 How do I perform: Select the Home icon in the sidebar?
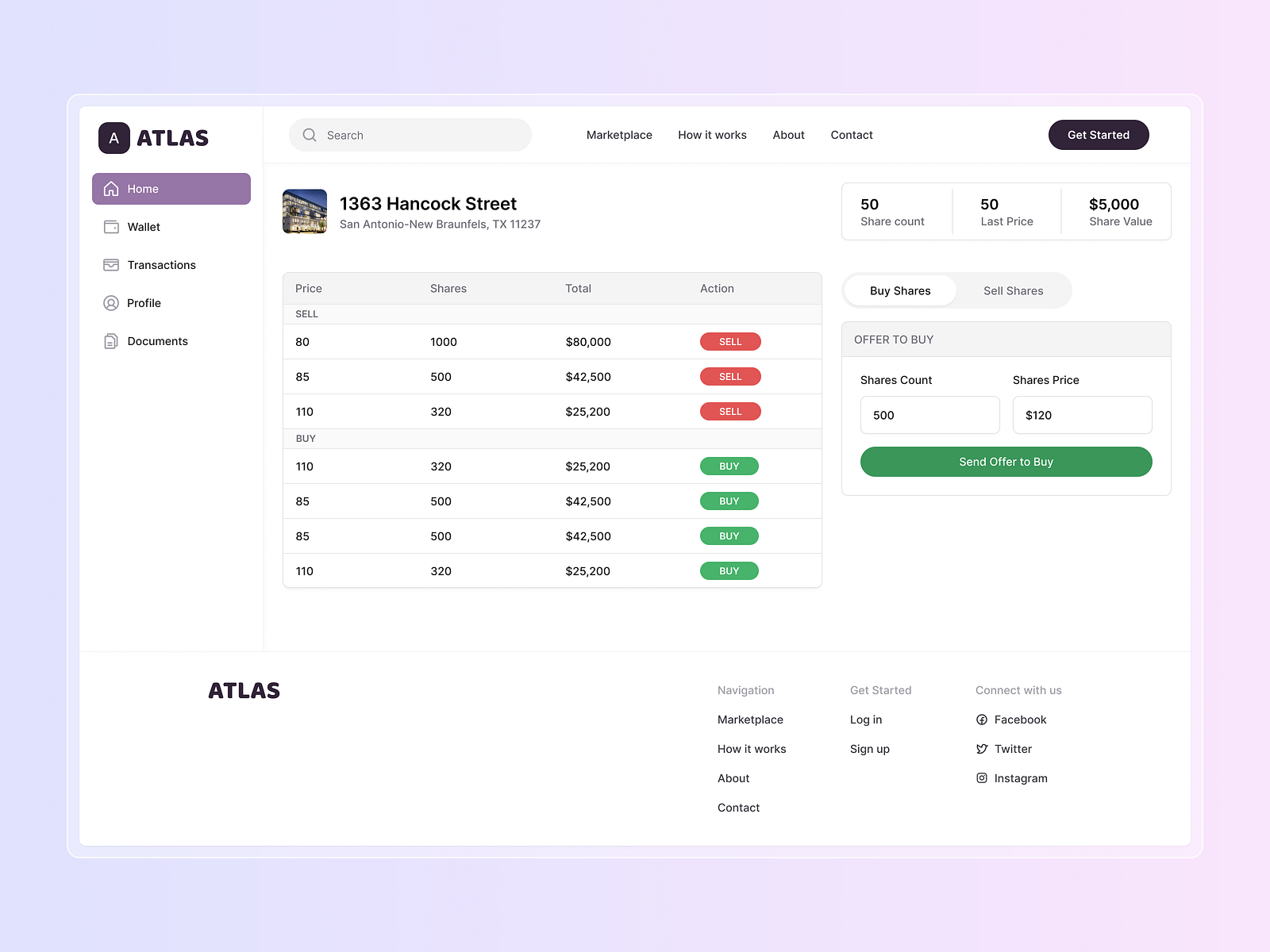click(110, 189)
